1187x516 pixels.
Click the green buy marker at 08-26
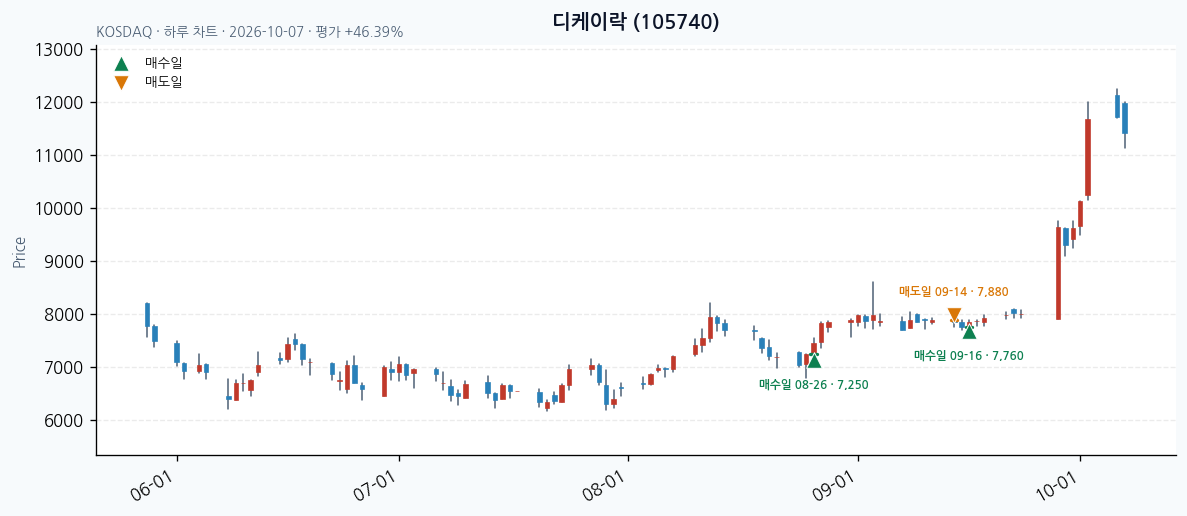click(x=814, y=361)
